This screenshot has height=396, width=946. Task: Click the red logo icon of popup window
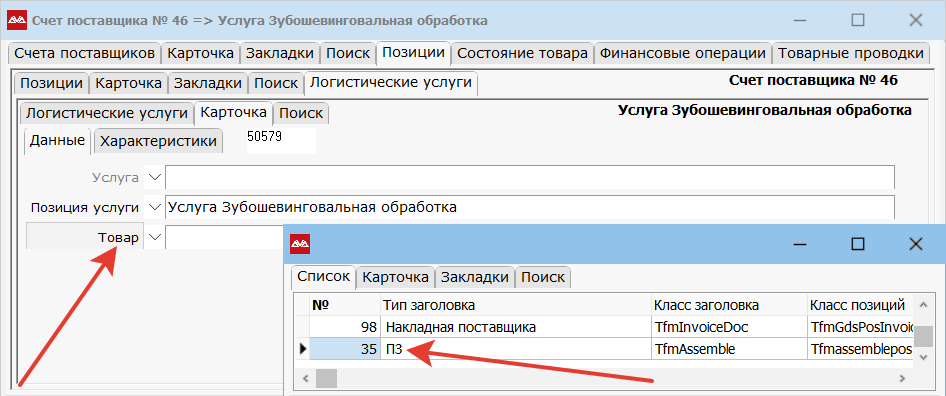(x=299, y=244)
